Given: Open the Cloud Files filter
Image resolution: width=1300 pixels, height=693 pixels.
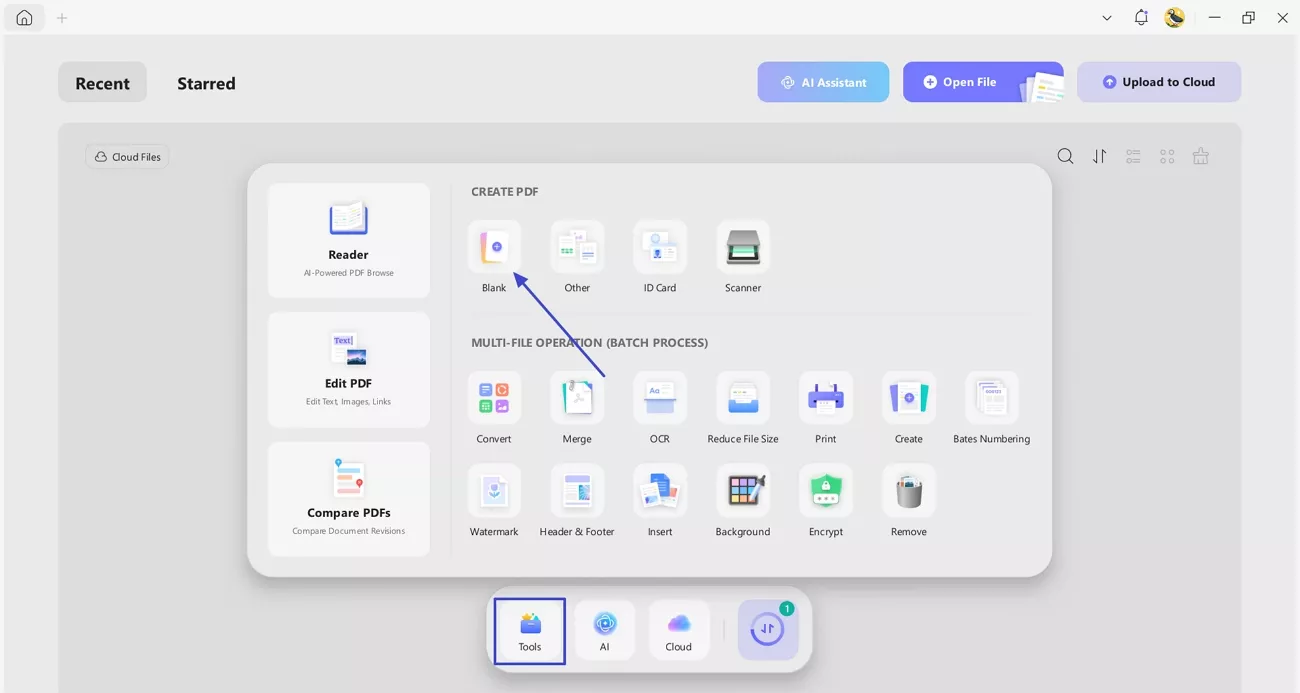Looking at the screenshot, I should pyautogui.click(x=127, y=157).
